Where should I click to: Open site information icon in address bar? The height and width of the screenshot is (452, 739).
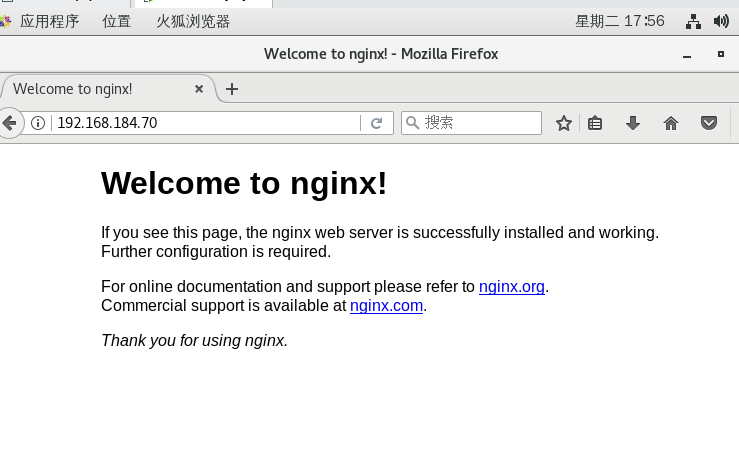pyautogui.click(x=38, y=123)
